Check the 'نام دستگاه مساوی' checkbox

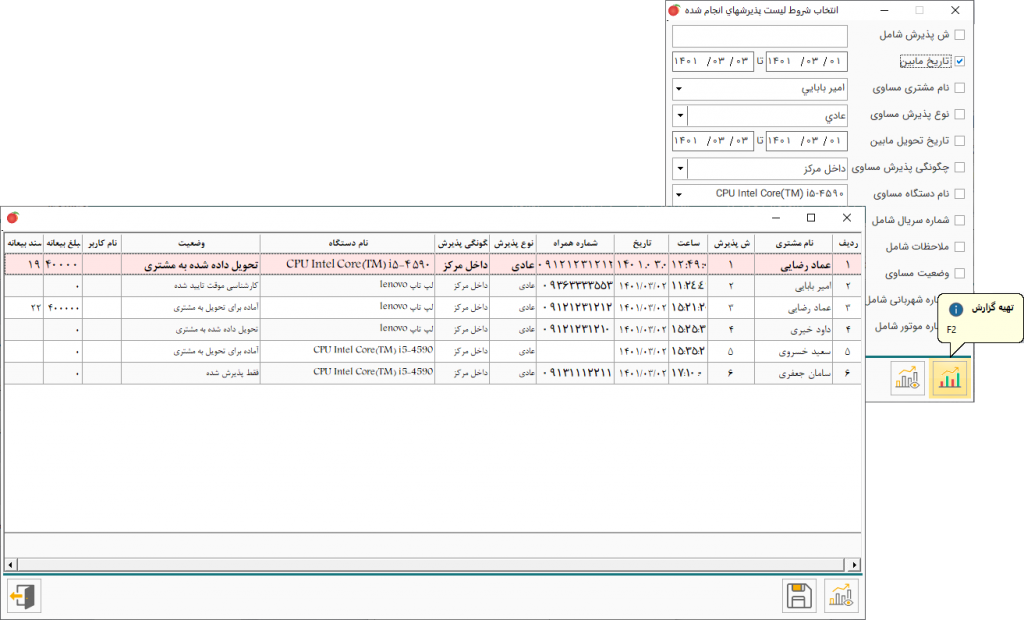coord(959,193)
